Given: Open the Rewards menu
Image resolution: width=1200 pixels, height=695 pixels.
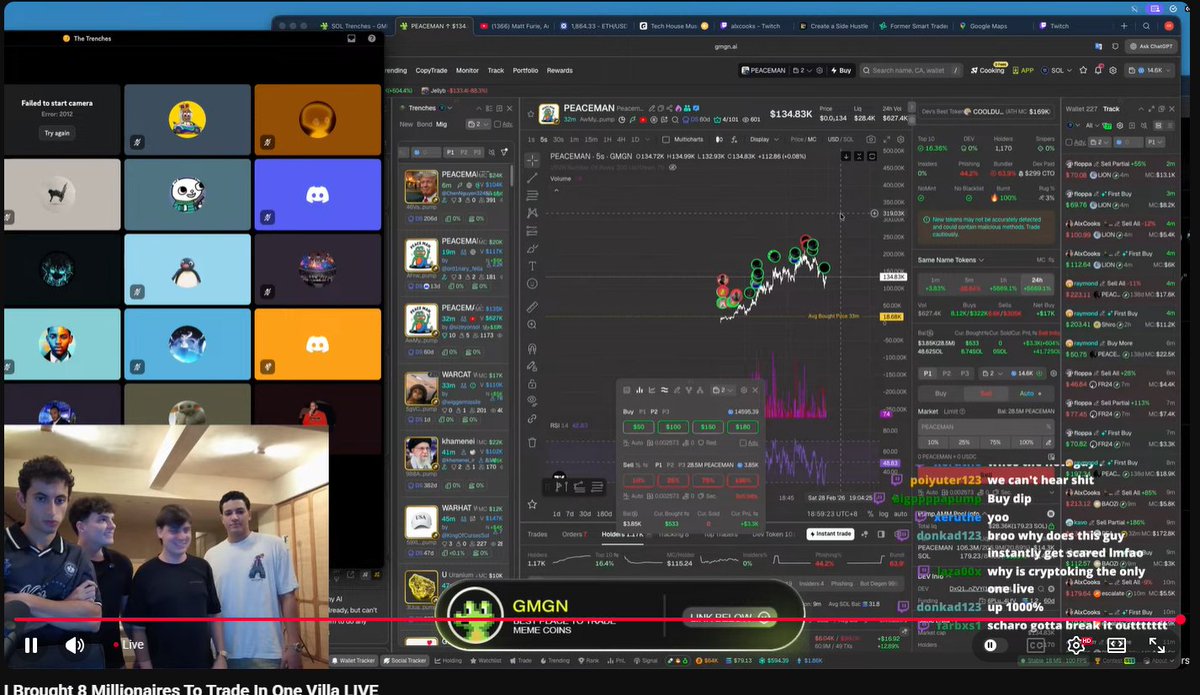Looking at the screenshot, I should tap(560, 70).
